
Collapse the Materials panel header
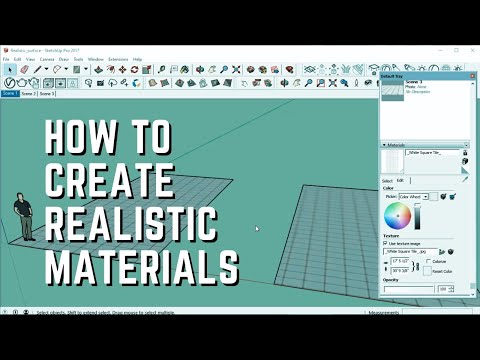click(x=425, y=145)
